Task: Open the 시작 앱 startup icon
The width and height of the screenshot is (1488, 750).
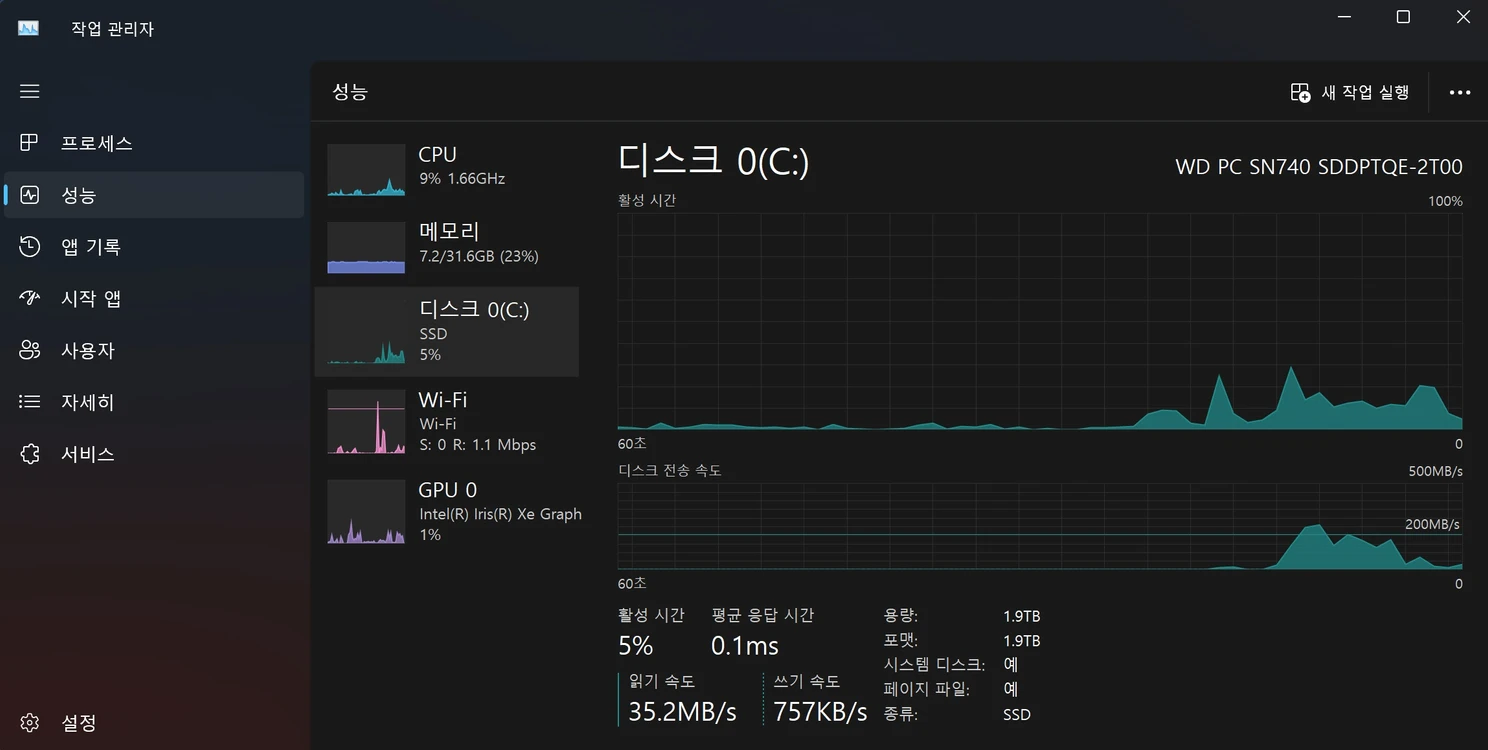Action: pyautogui.click(x=30, y=298)
